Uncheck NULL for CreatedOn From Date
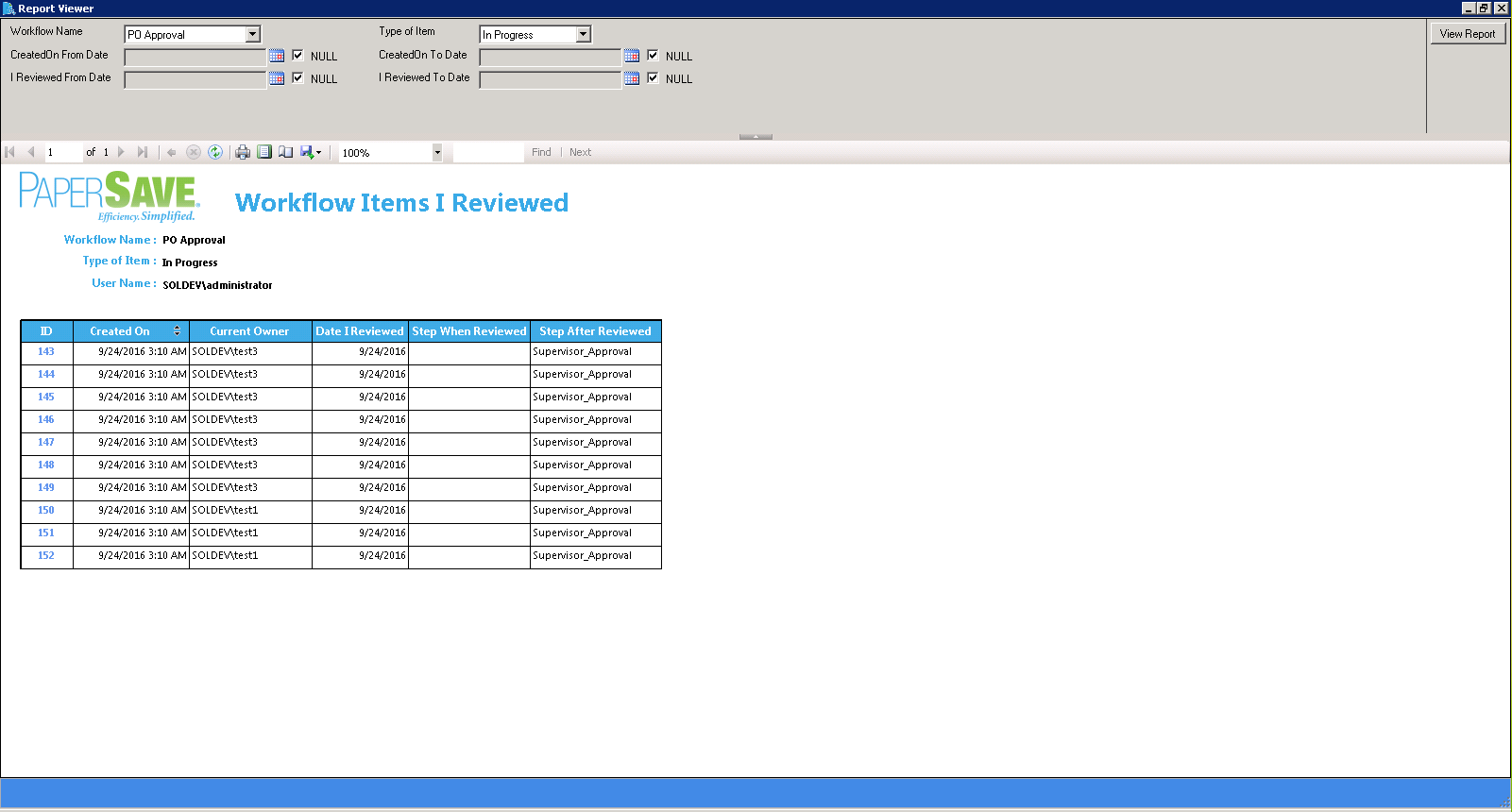Image resolution: width=1512 pixels, height=812 pixels. click(297, 56)
